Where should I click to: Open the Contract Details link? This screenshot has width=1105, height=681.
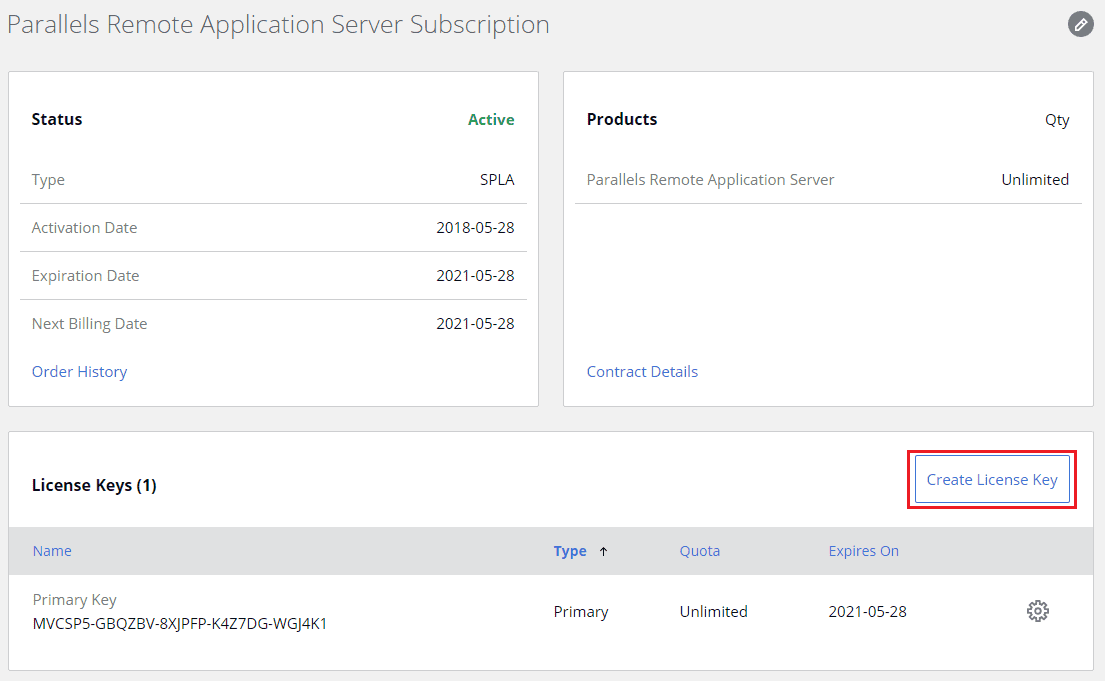pyautogui.click(x=642, y=372)
